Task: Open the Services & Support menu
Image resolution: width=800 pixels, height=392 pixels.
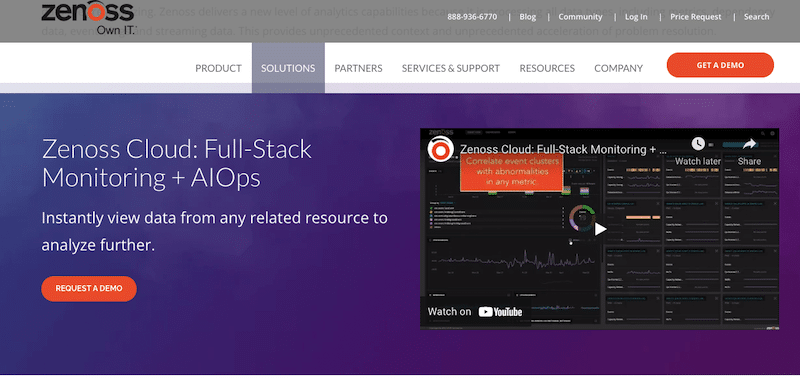Action: click(x=451, y=68)
